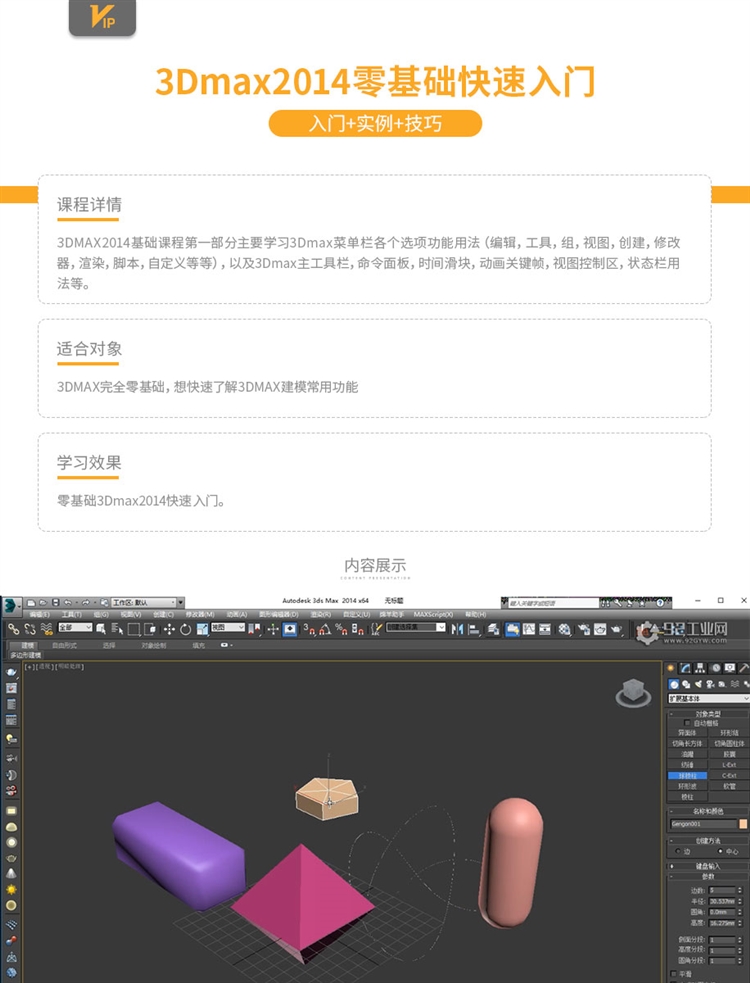Click Bind to Space Warp tool
The height and width of the screenshot is (983, 750).
tap(46, 629)
